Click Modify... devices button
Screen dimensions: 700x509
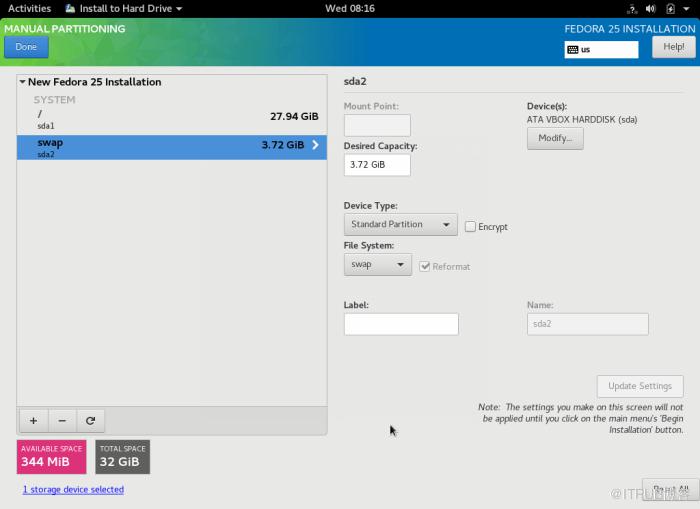coord(555,138)
